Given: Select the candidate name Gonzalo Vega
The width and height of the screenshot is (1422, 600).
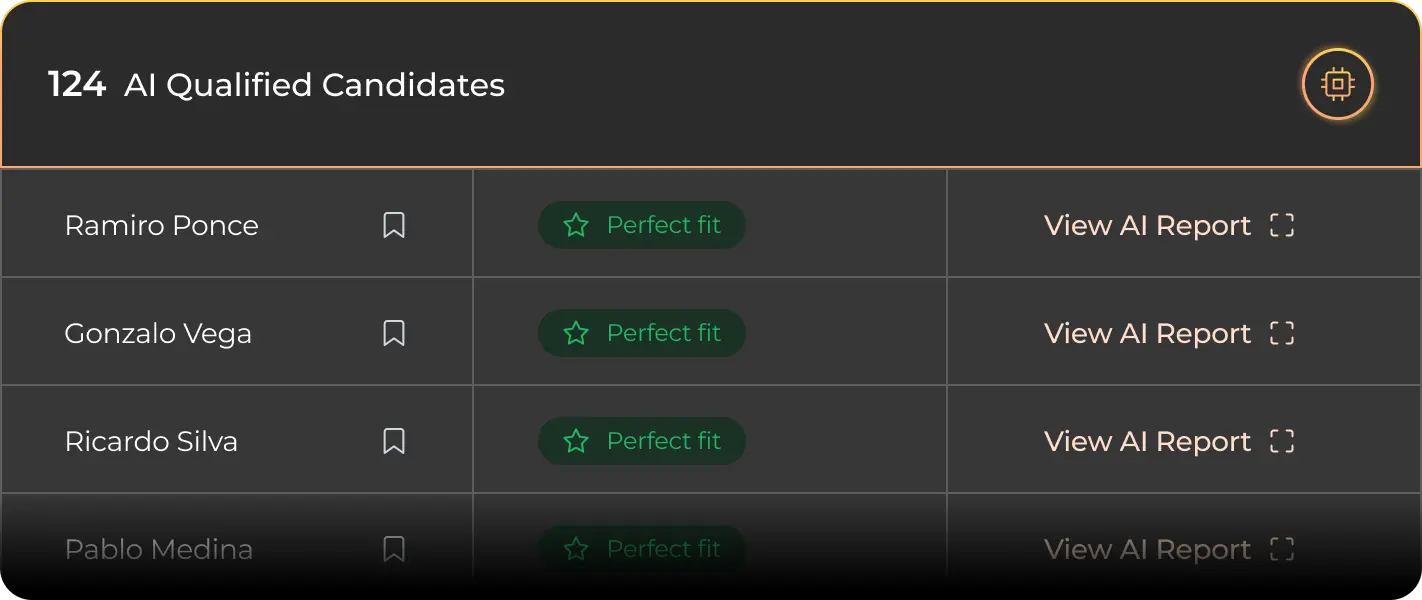Looking at the screenshot, I should 158,334.
